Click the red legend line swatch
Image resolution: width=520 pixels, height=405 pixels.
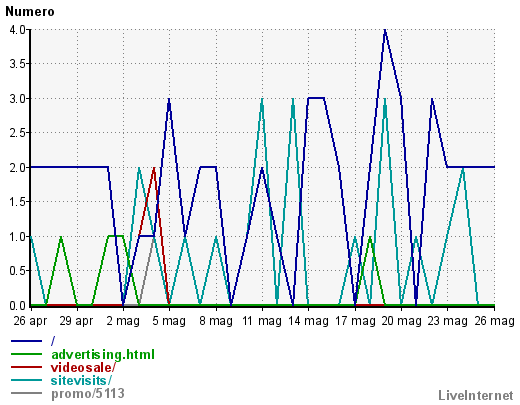pyautogui.click(x=27, y=367)
